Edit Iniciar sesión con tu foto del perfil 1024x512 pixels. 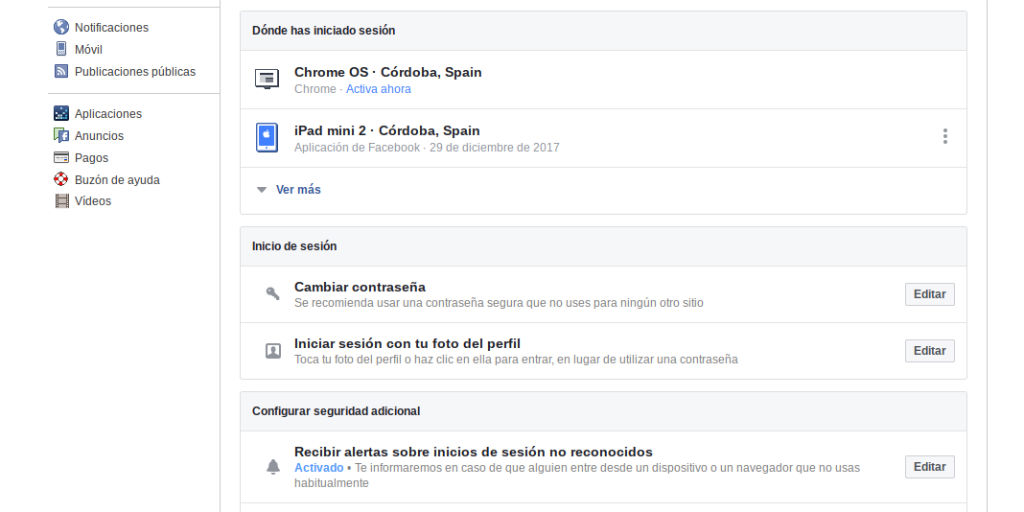[x=929, y=351]
